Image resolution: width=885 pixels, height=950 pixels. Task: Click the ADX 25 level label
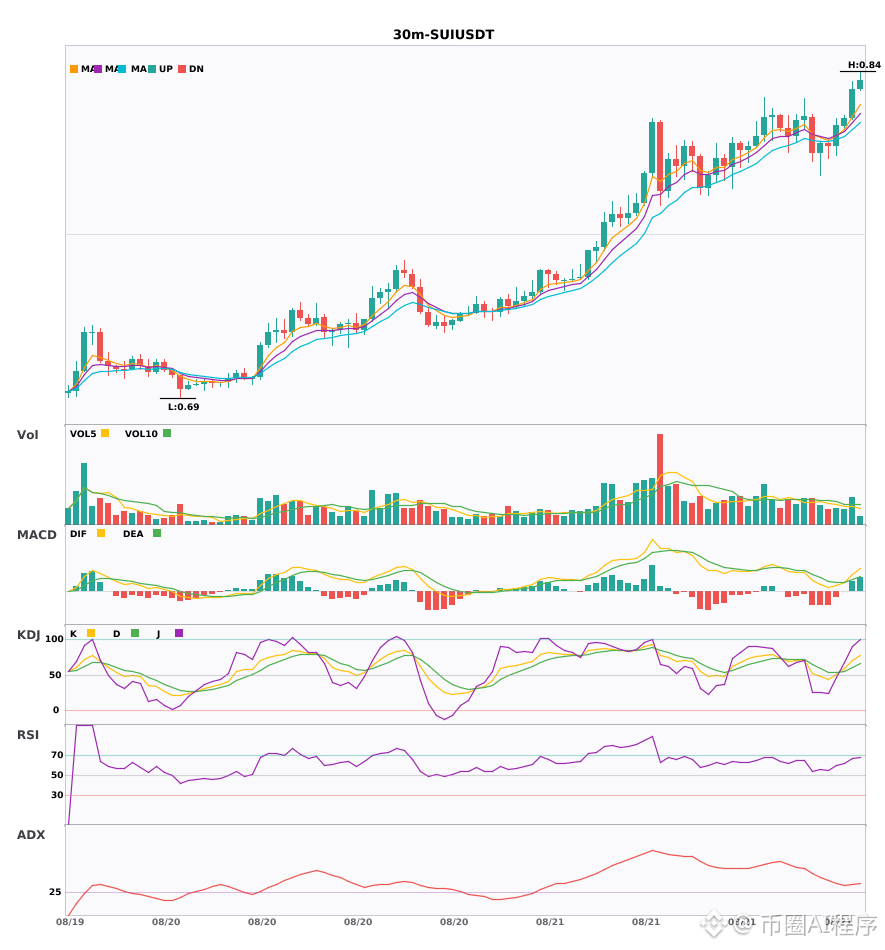pyautogui.click(x=56, y=892)
